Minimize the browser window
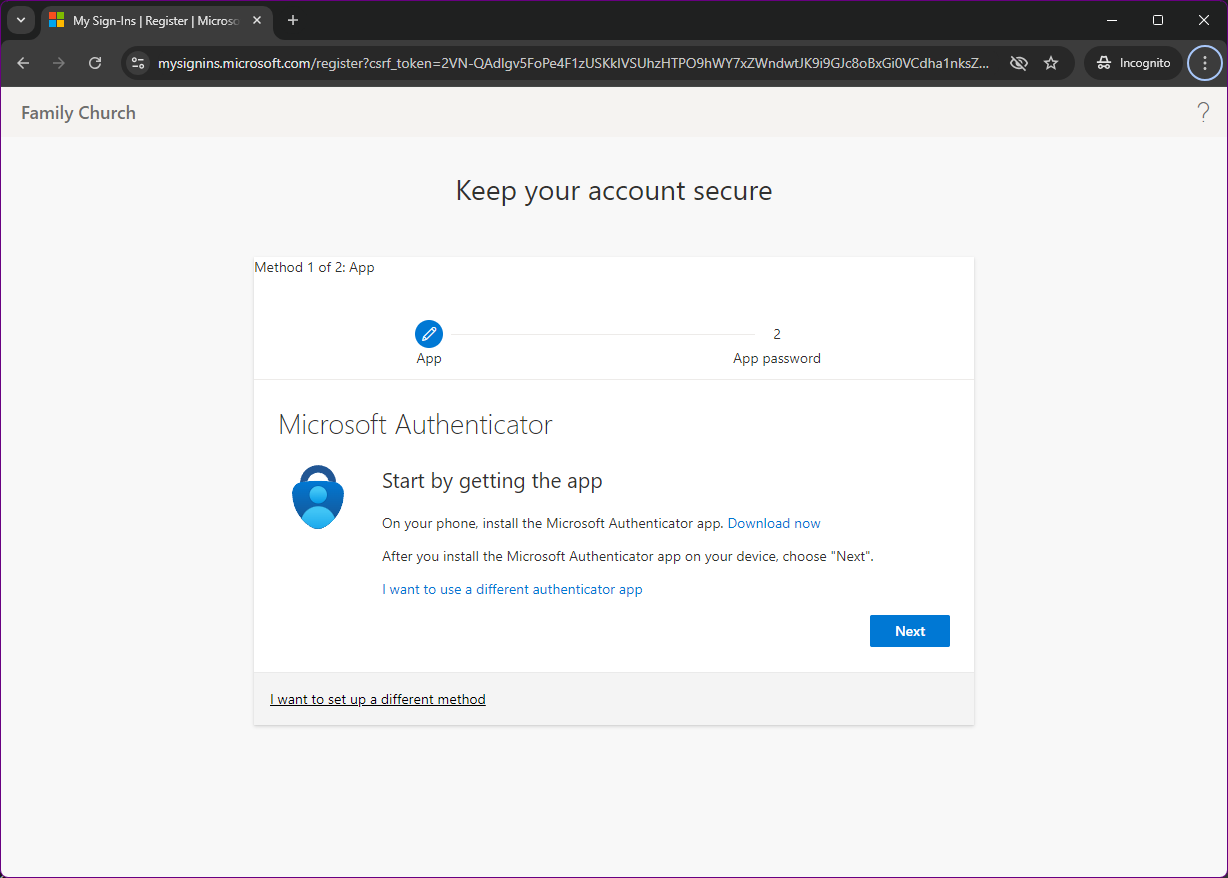The image size is (1228, 878). click(x=1112, y=20)
